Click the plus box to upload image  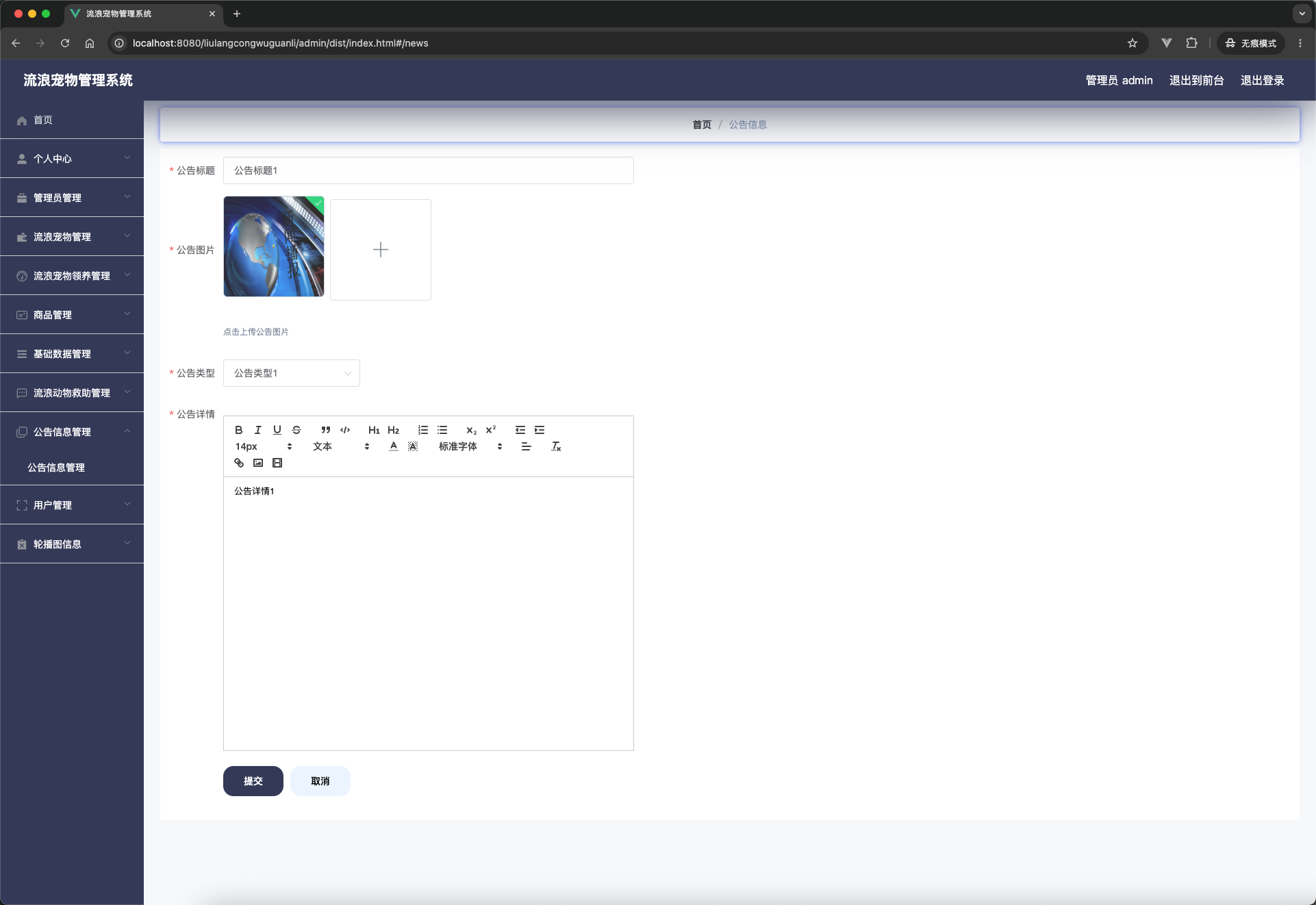pos(381,250)
